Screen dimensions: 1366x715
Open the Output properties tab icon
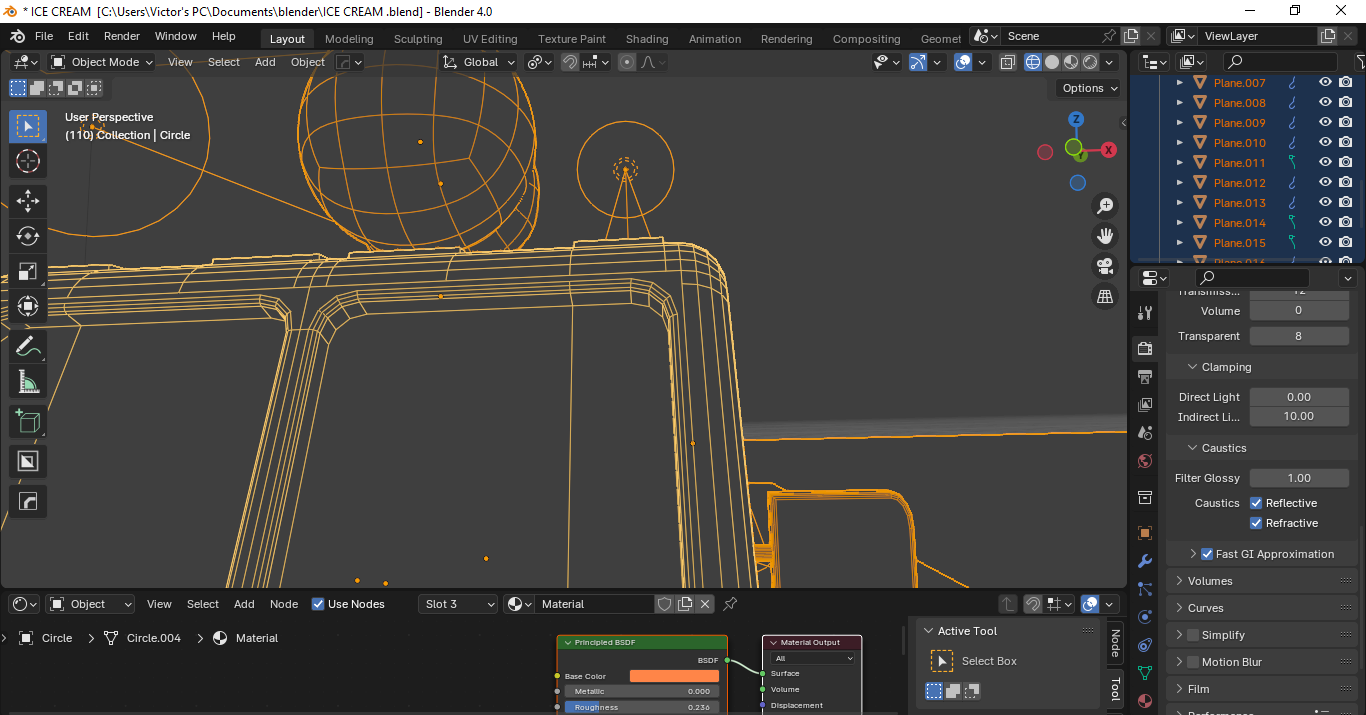coord(1146,377)
